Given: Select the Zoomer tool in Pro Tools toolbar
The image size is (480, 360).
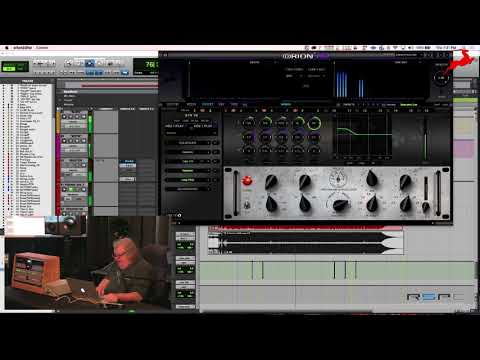Looking at the screenshot, I should (69, 63).
